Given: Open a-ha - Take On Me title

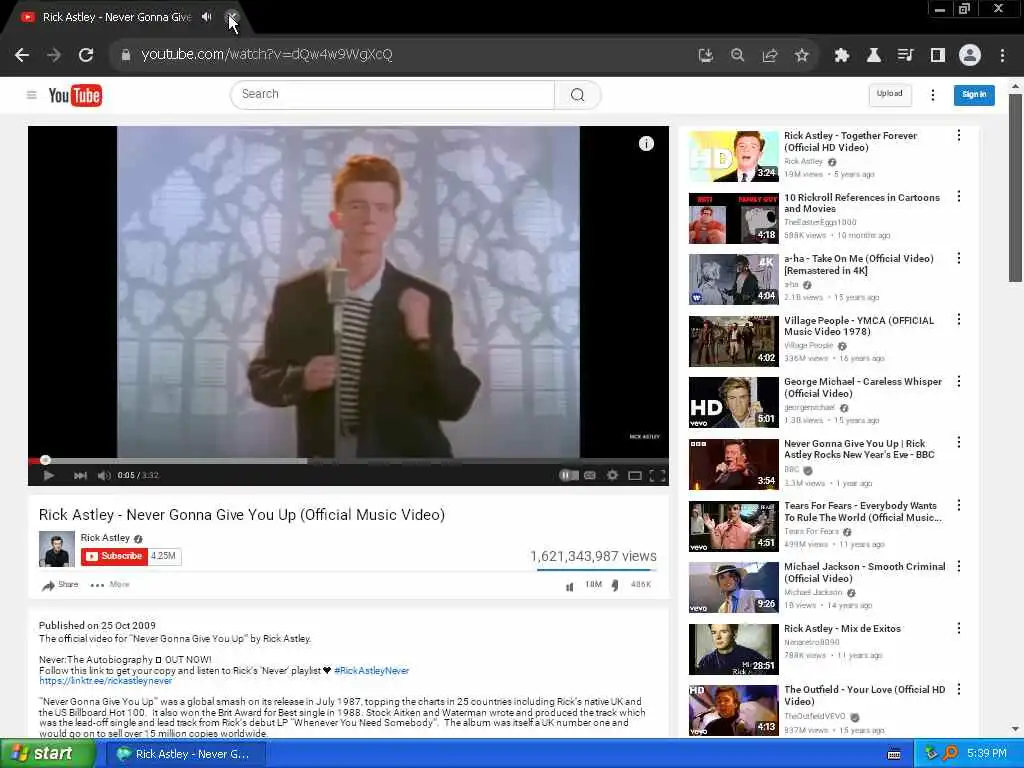Looking at the screenshot, I should [859, 264].
